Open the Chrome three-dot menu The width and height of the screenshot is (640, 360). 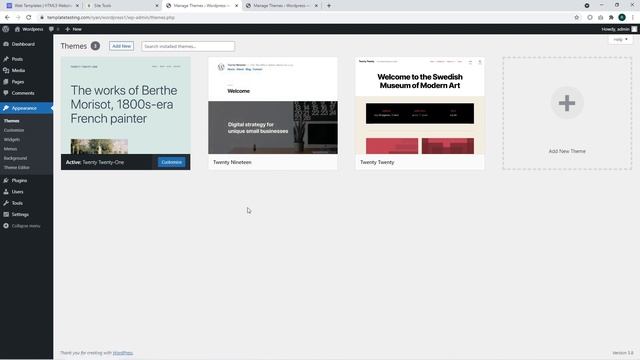[x=633, y=17]
